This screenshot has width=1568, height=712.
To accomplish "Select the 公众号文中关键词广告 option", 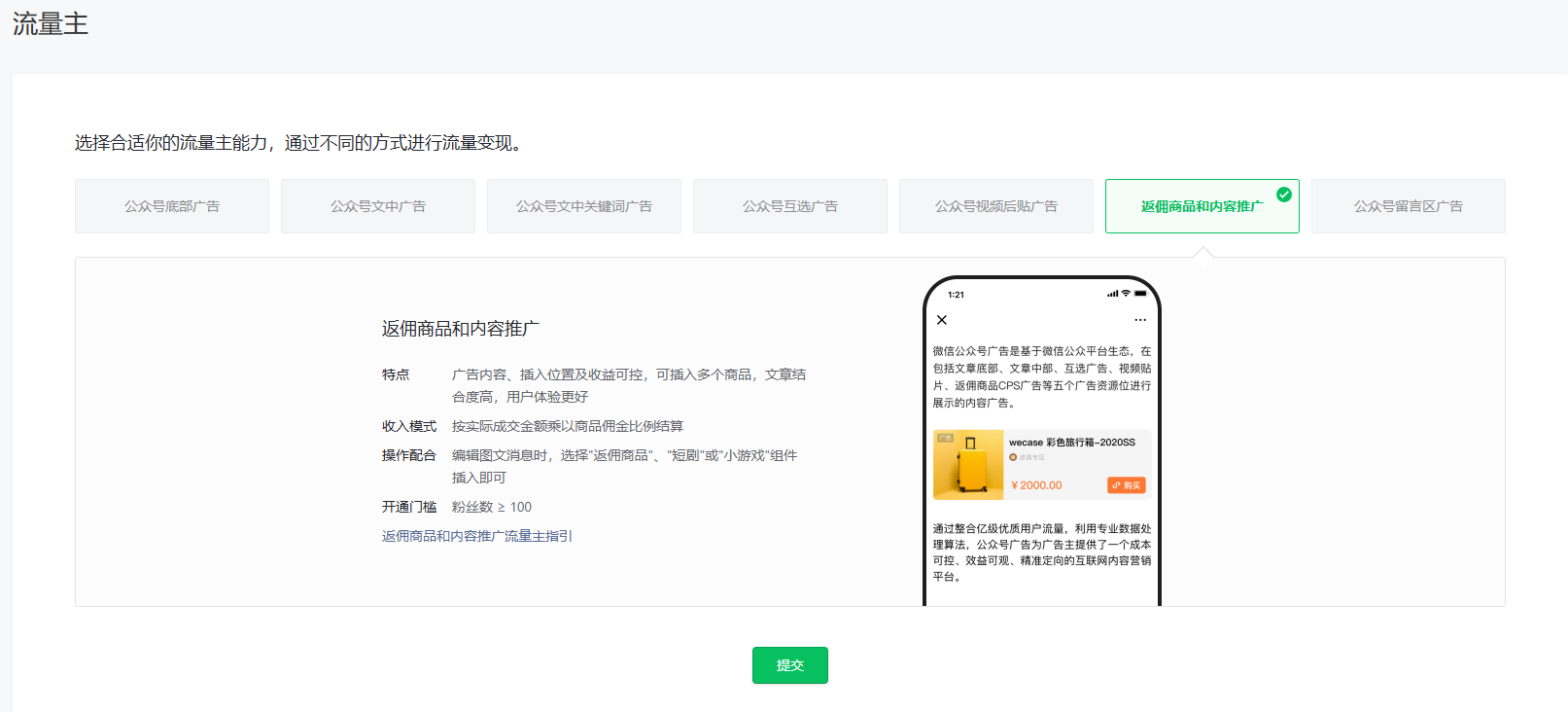I will pos(584,206).
